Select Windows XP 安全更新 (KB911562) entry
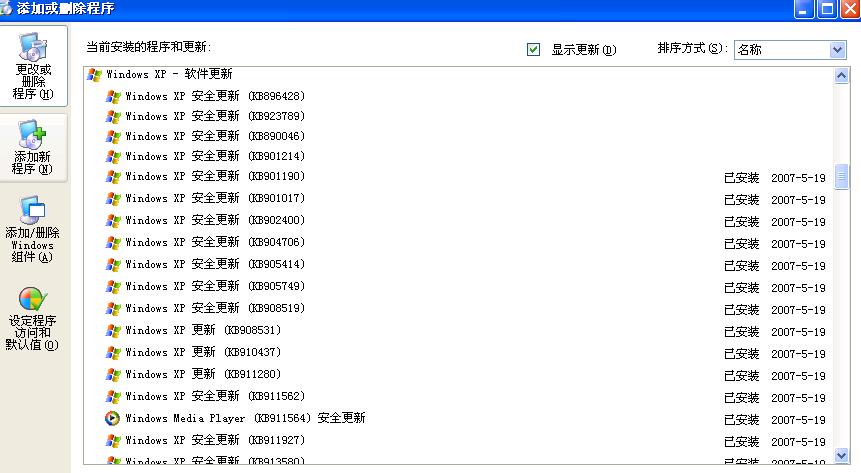Image resolution: width=861 pixels, height=473 pixels. (x=215, y=396)
